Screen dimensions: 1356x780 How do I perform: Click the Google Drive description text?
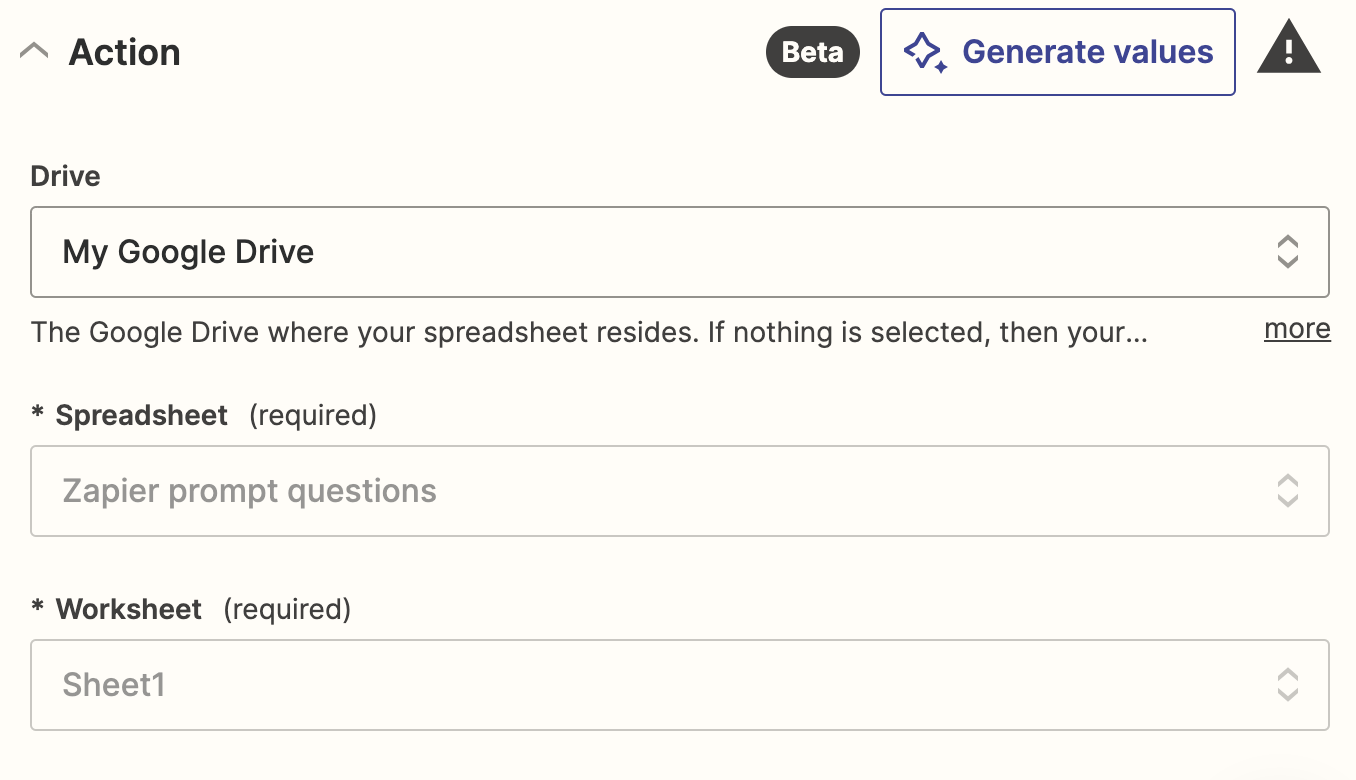click(x=588, y=332)
